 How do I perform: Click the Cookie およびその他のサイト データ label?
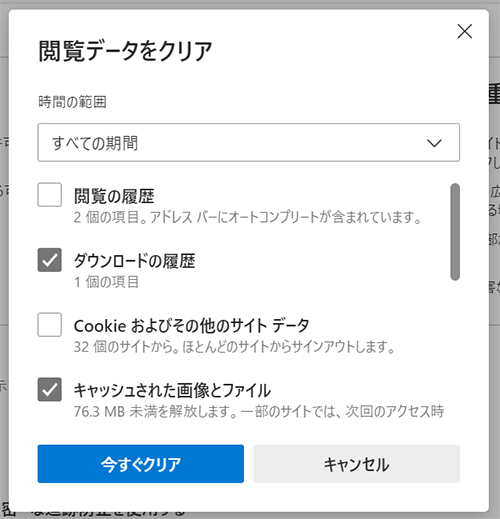pos(192,326)
